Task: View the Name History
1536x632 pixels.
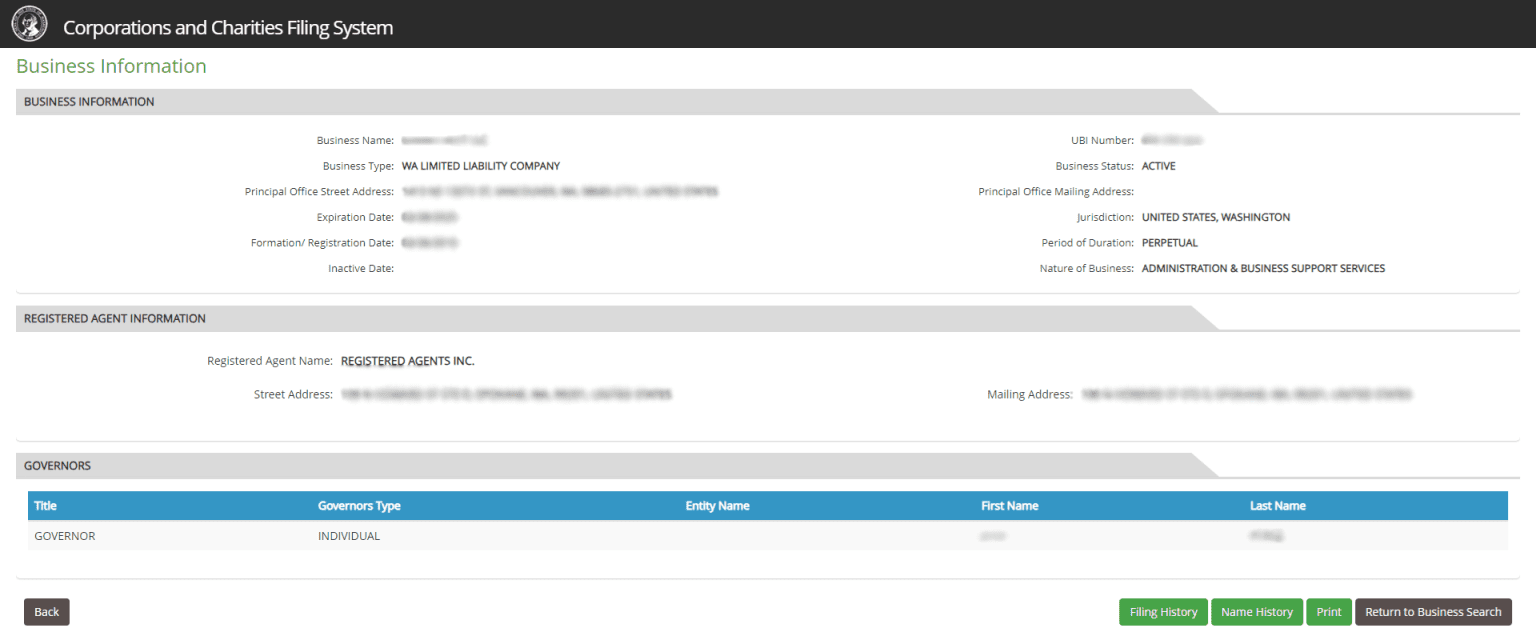Action: [x=1256, y=612]
